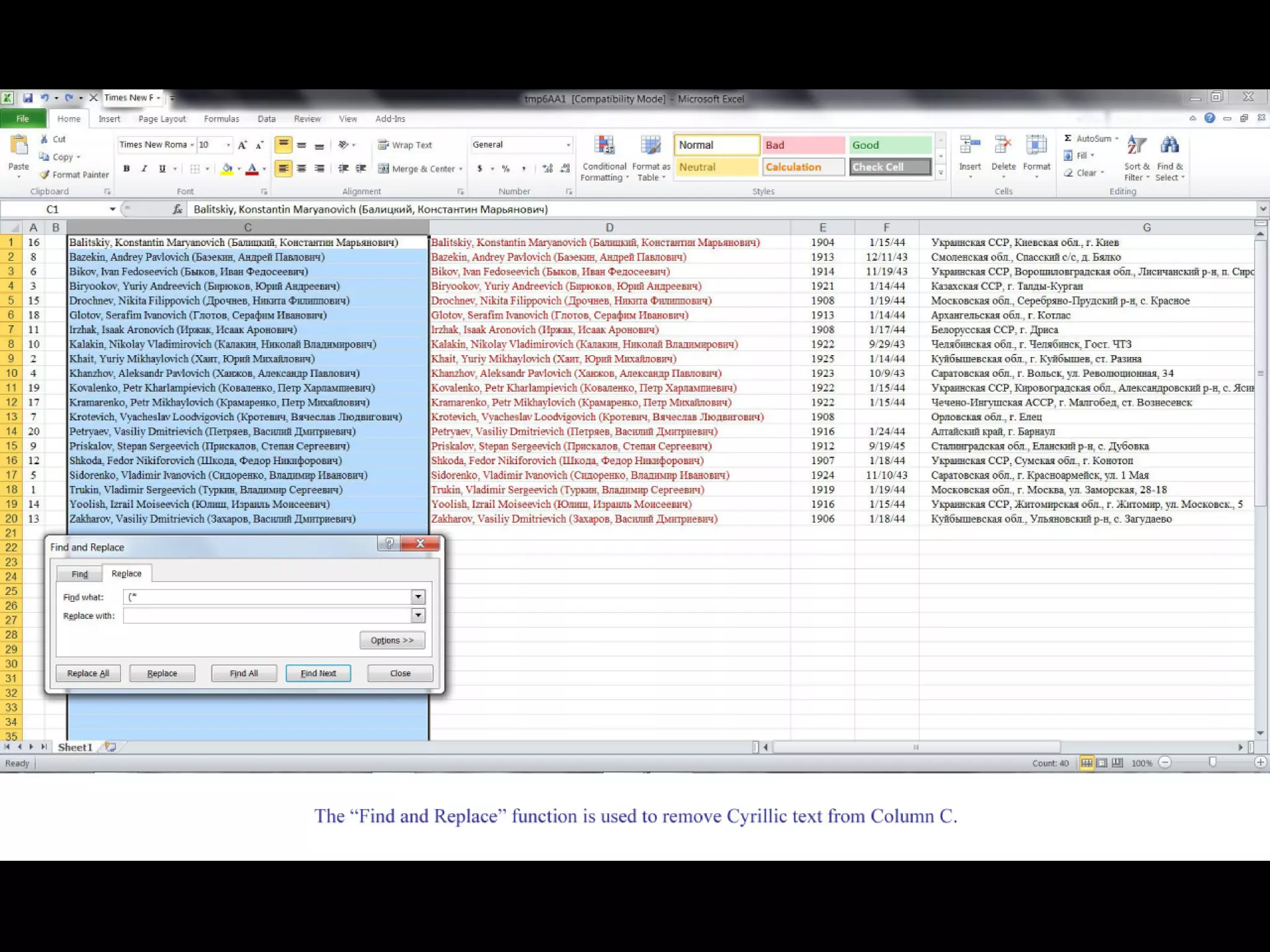Switch to the Insert ribbon tab

pos(109,118)
